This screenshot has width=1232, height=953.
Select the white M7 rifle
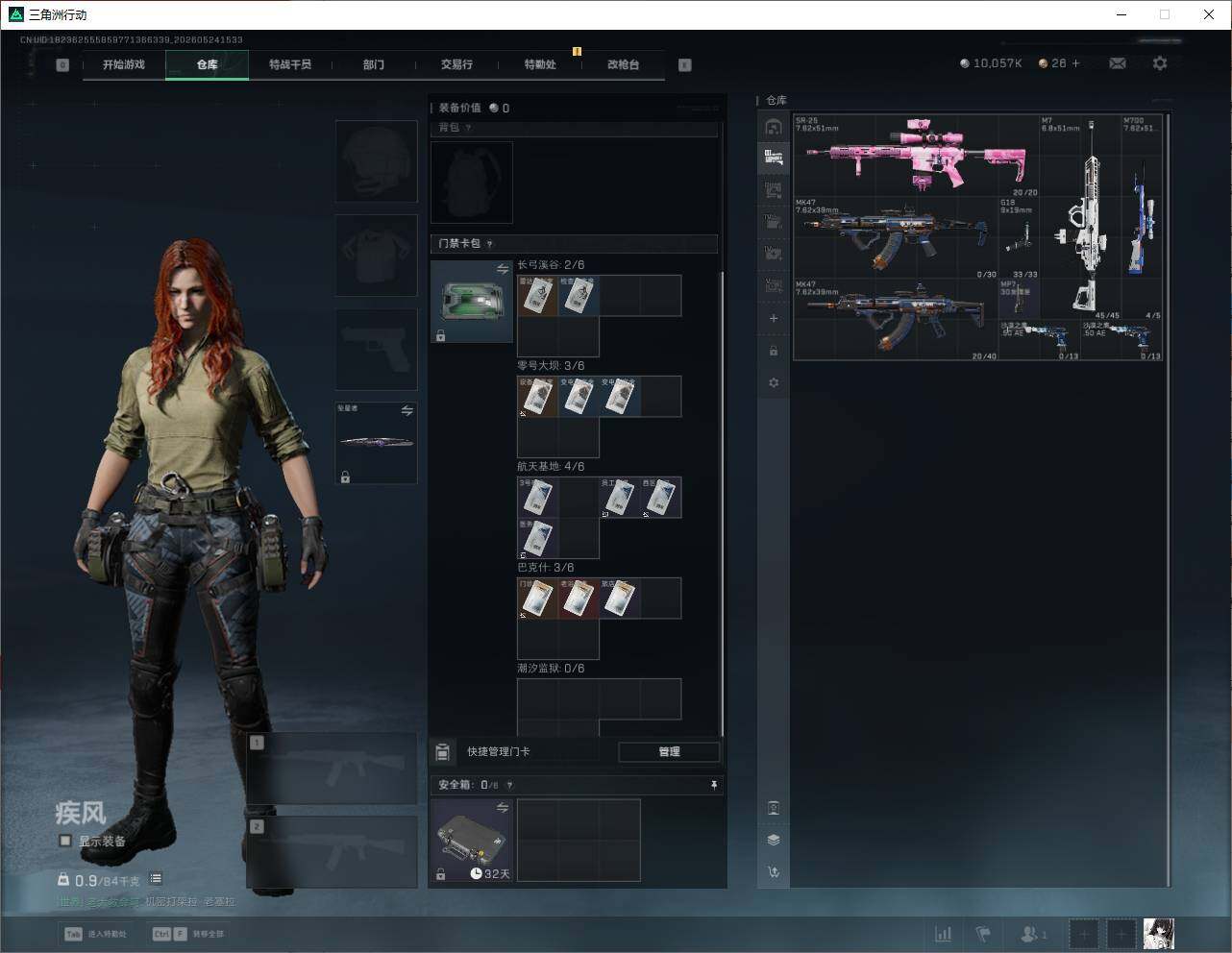(x=1080, y=217)
